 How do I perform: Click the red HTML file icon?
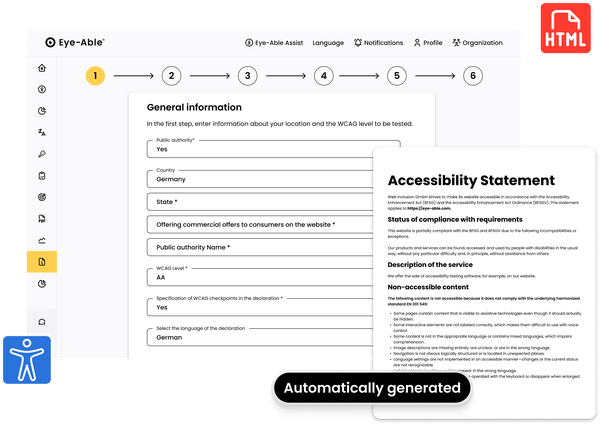[566, 28]
